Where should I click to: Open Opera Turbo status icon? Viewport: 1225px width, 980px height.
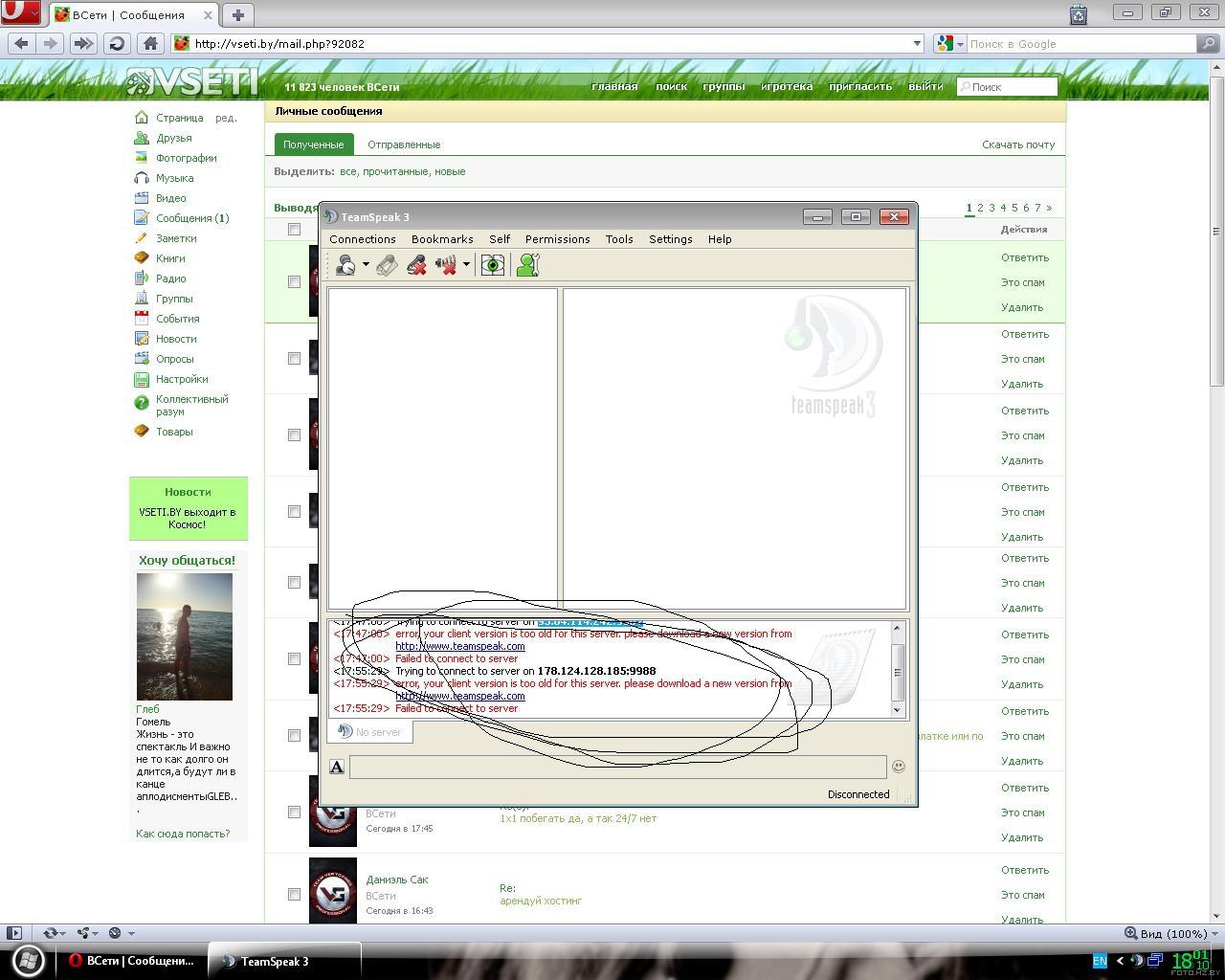pos(115,933)
